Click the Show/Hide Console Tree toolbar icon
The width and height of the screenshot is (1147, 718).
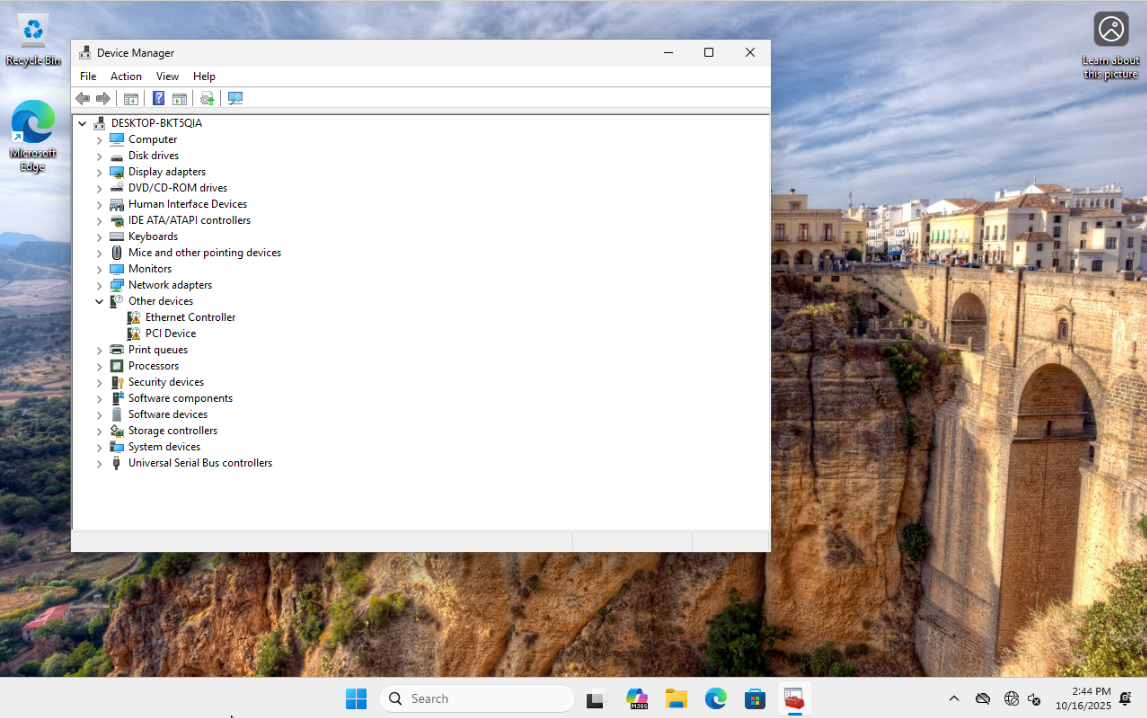(131, 98)
